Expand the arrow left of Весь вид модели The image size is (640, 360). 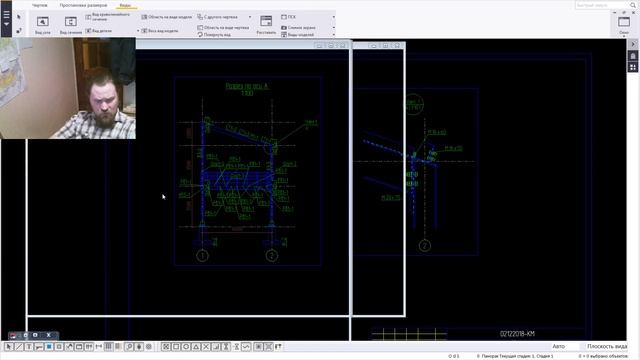click(138, 31)
